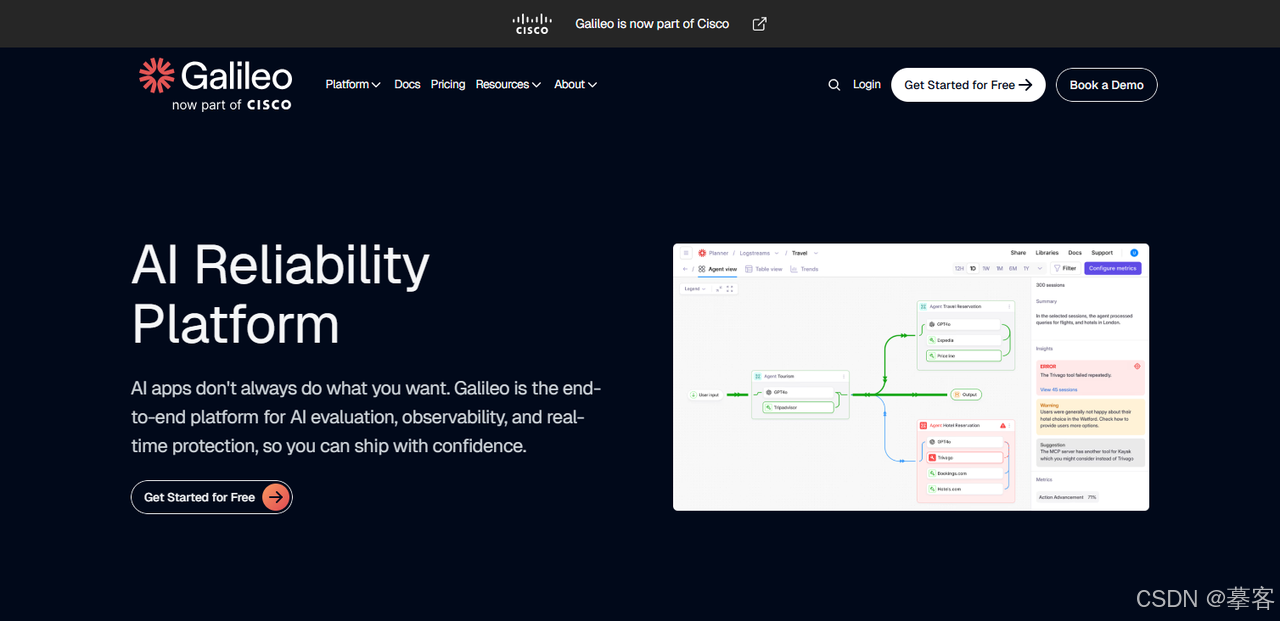Open hamburger menu in the dashboard preview
Screen dimensions: 1280x621
(x=686, y=253)
